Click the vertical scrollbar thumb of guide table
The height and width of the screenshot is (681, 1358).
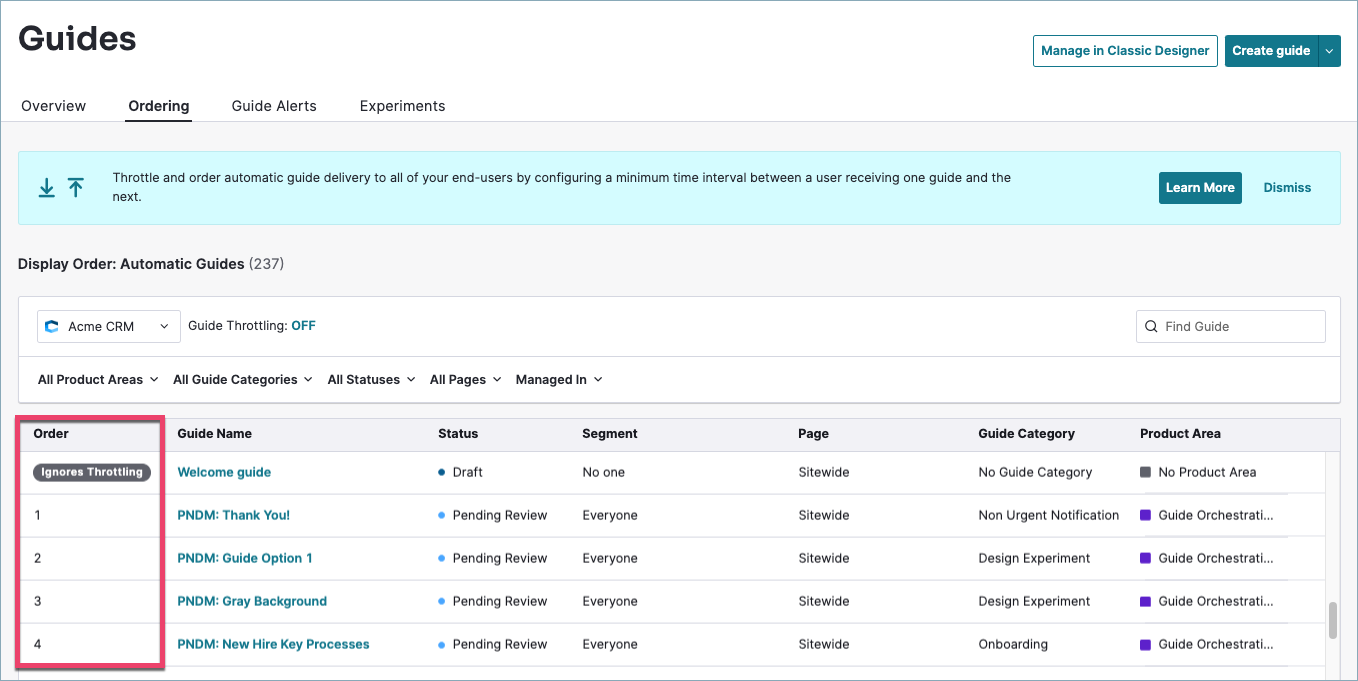click(1332, 620)
